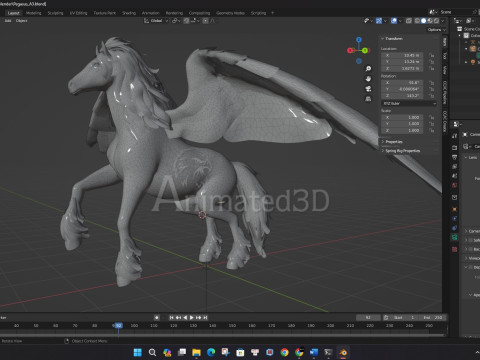Click End frame field in timeline

pyautogui.click(x=433, y=318)
